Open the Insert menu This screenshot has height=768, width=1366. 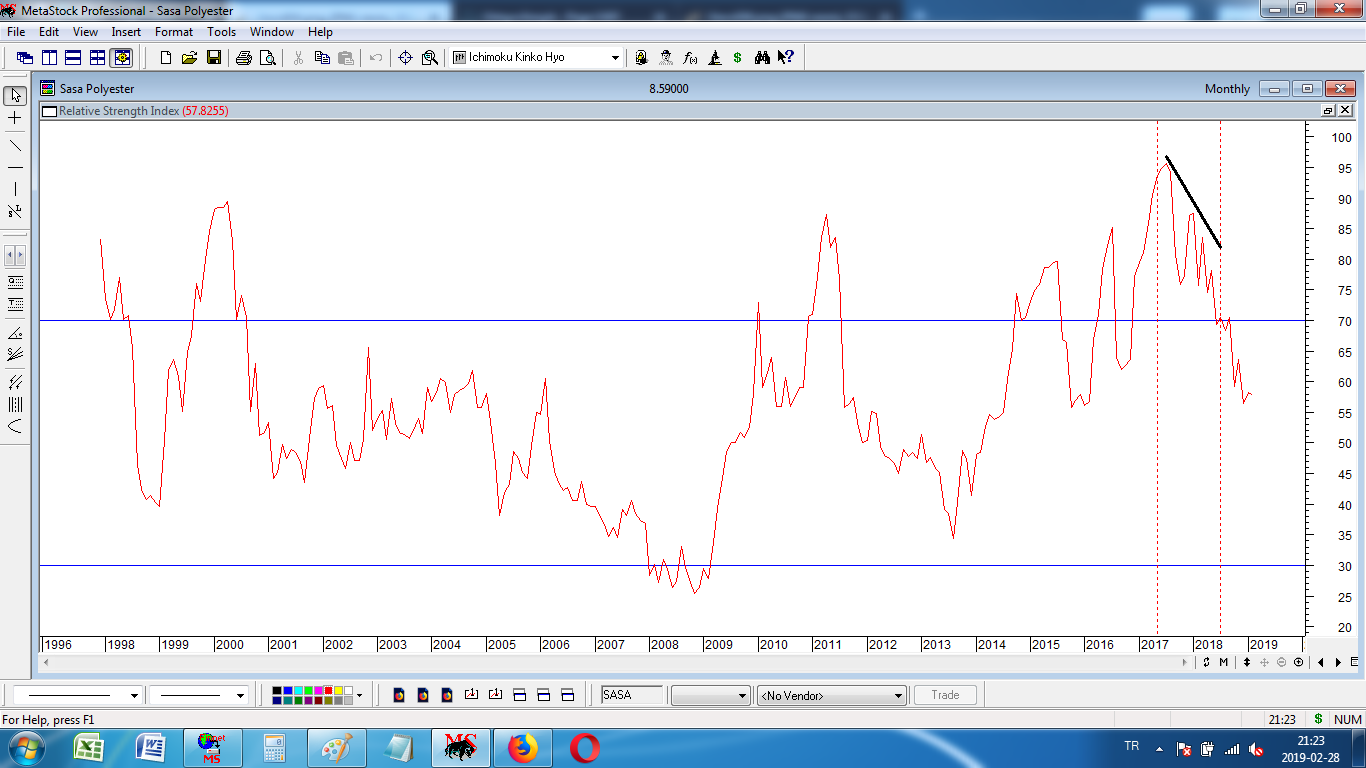click(126, 32)
